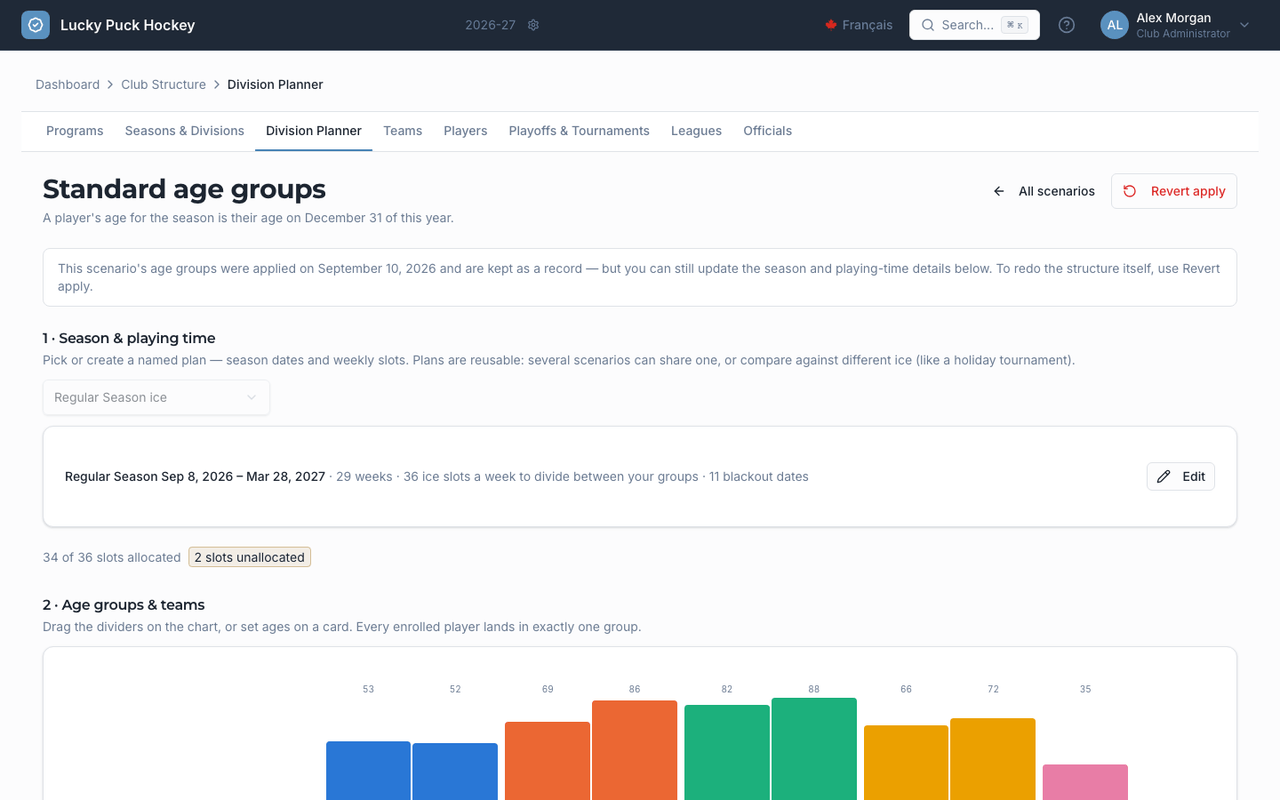Open the Players tab
The image size is (1280, 800).
coord(466,131)
